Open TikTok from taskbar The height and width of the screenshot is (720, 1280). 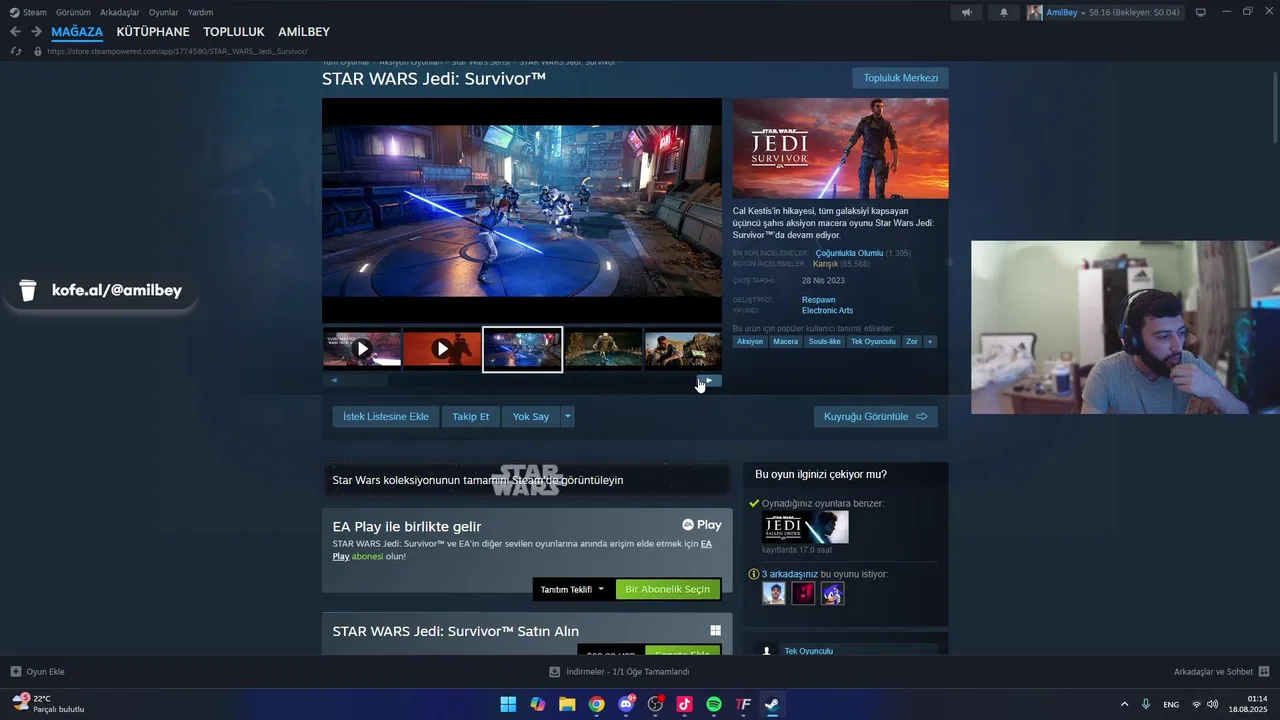pyautogui.click(x=684, y=704)
